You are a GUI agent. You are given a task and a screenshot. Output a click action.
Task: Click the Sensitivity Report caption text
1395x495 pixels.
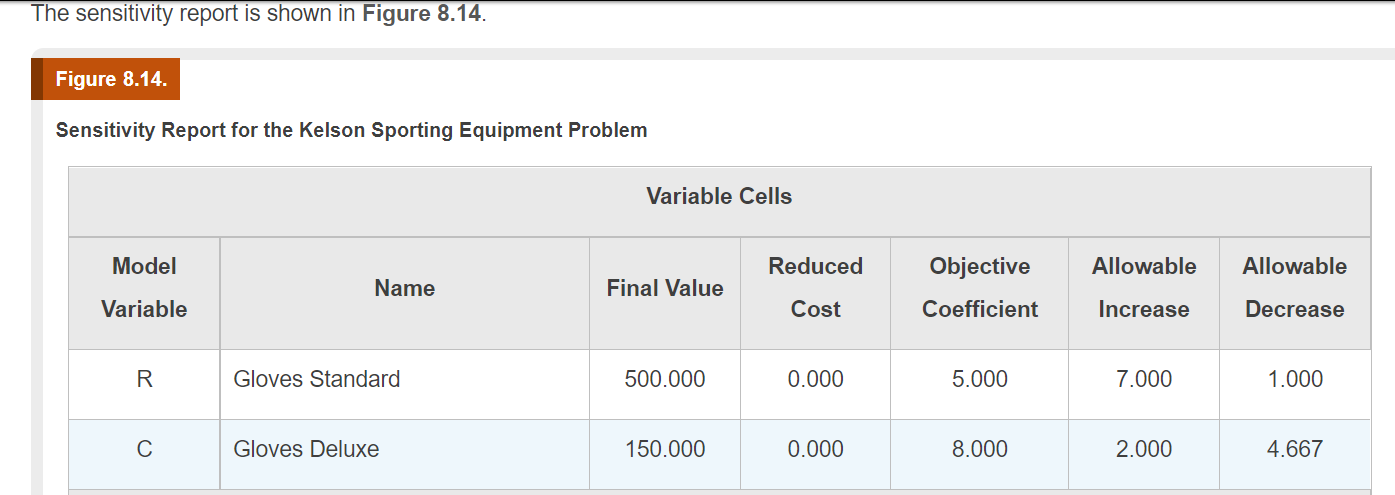(x=351, y=130)
